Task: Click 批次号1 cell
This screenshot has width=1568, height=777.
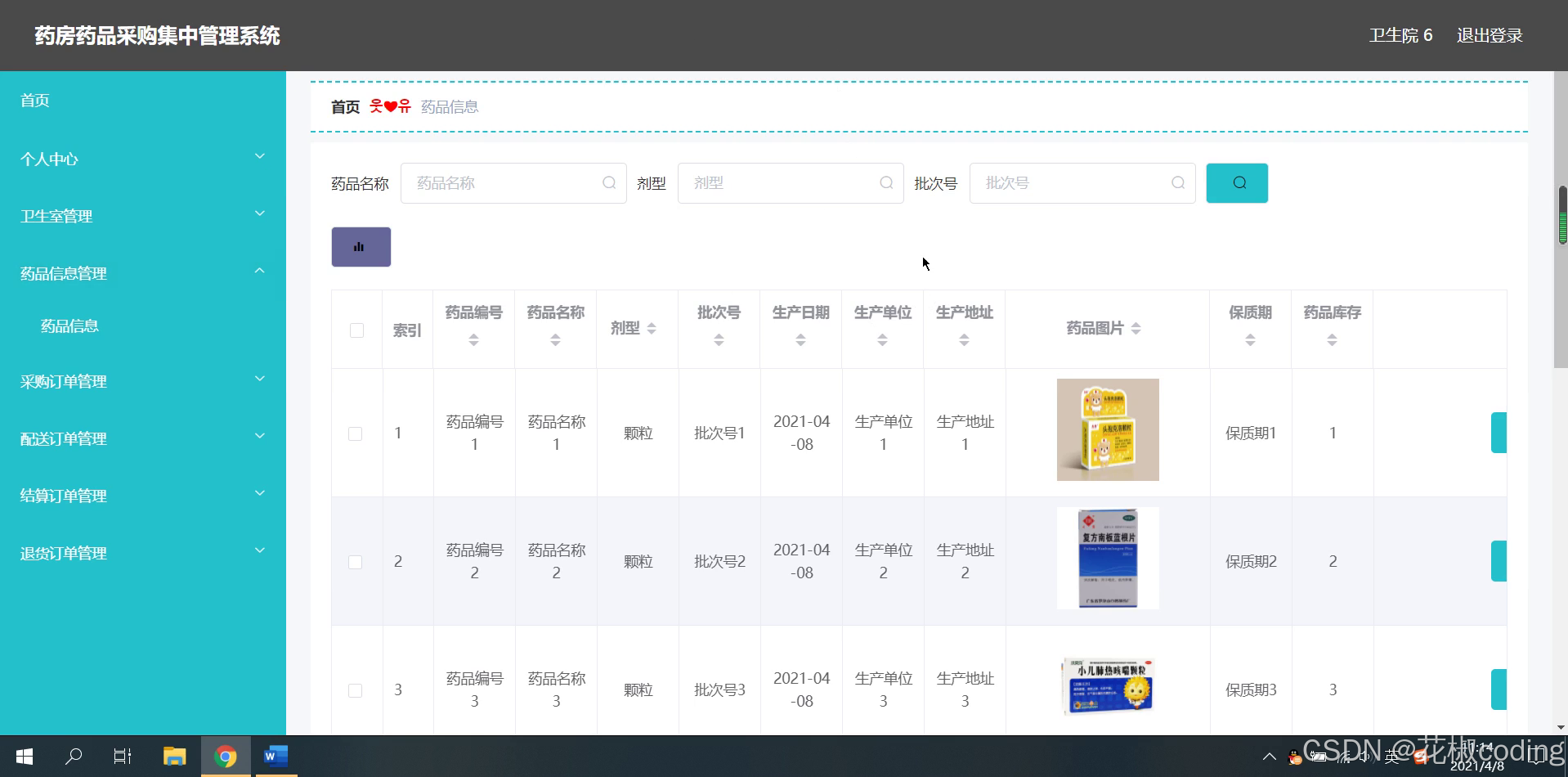Action: 719,433
